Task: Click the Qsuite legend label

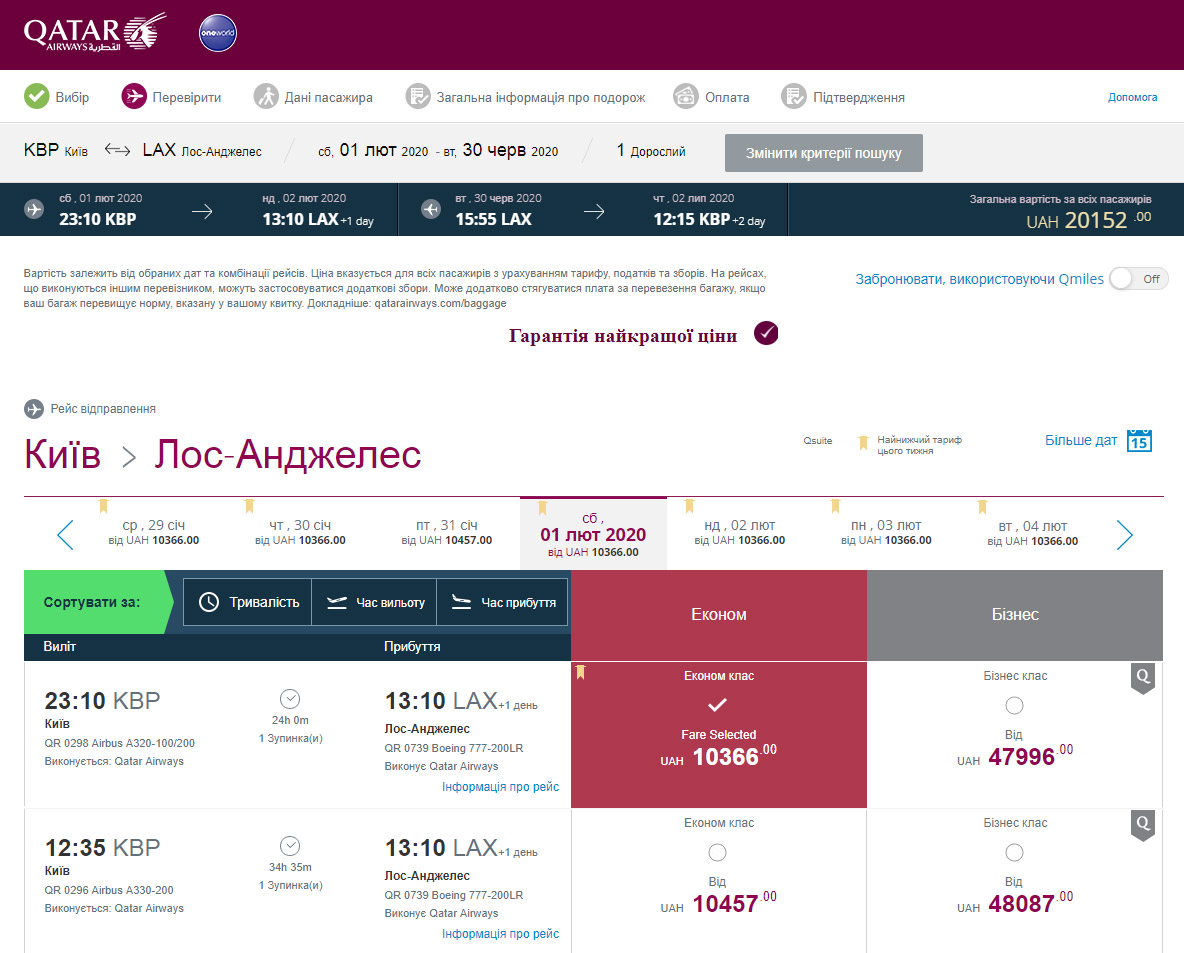Action: [x=818, y=440]
